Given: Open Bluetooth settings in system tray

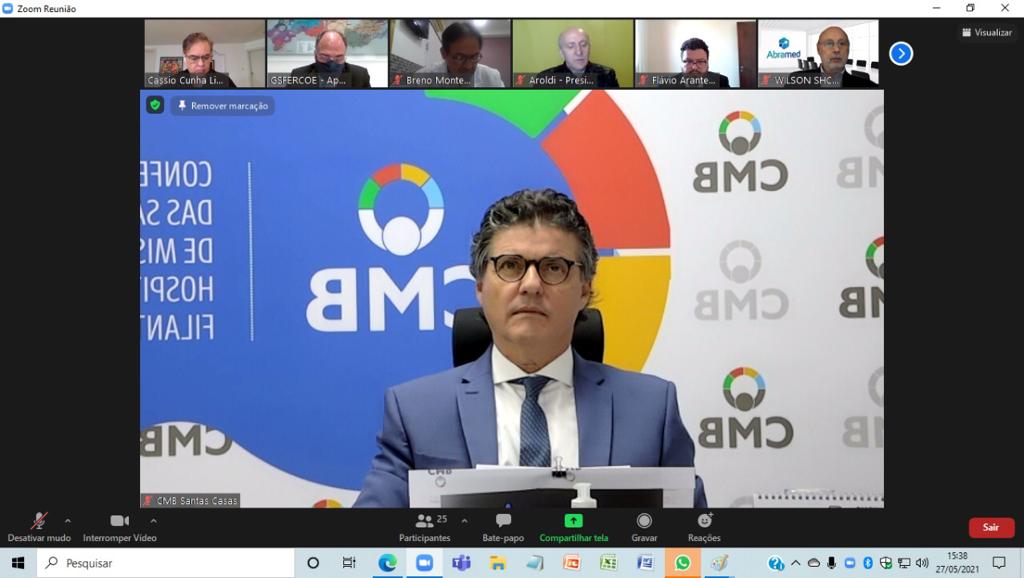Looking at the screenshot, I should click(x=868, y=563).
